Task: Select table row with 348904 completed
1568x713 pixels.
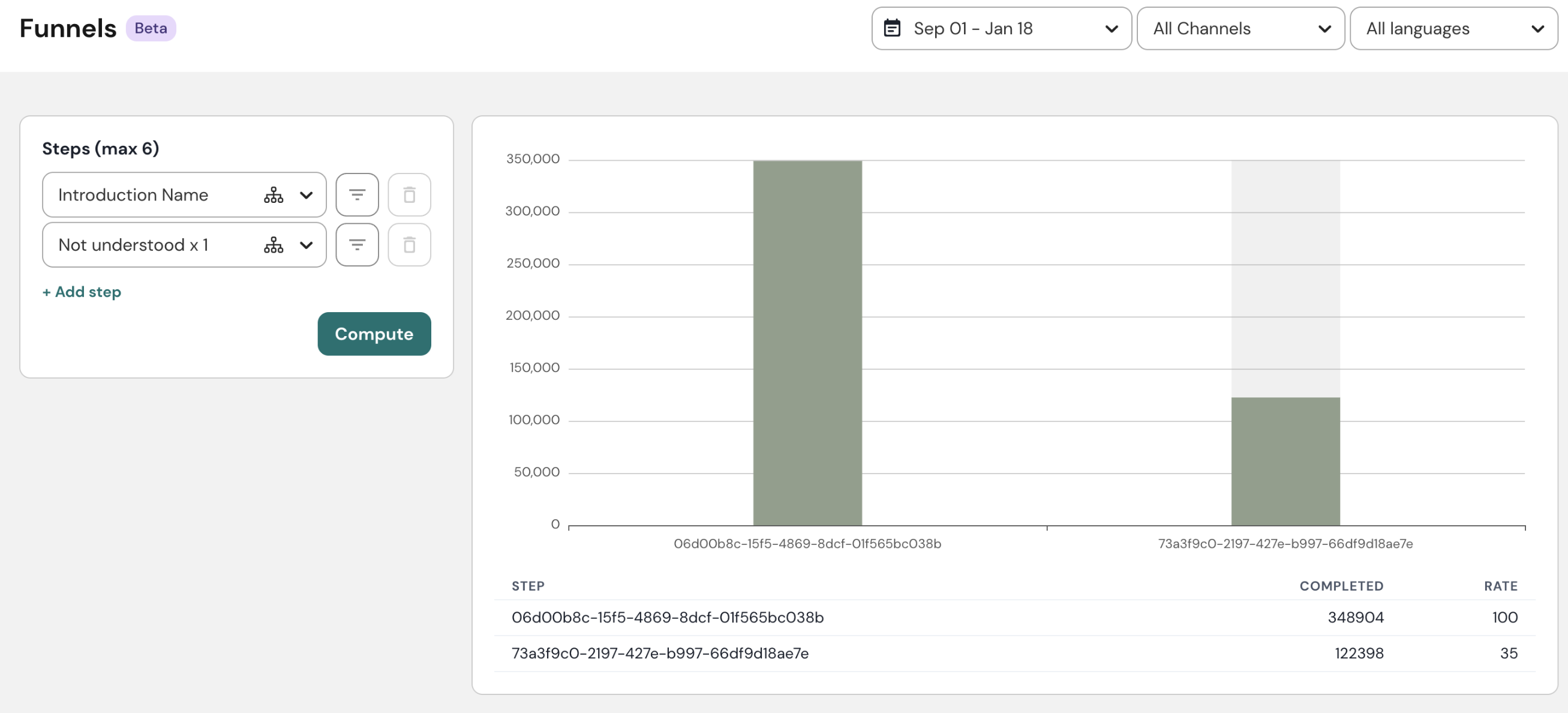Action: click(x=1014, y=618)
